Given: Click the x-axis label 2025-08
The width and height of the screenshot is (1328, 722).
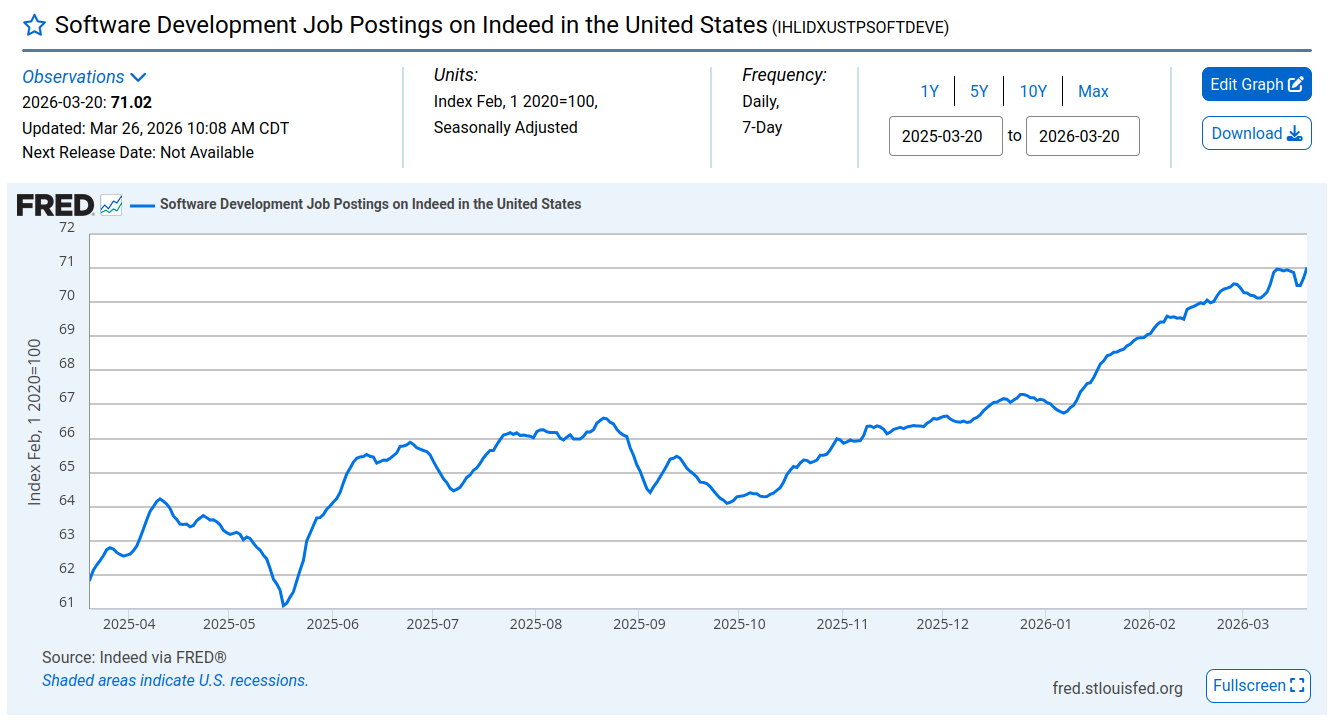Looking at the screenshot, I should pyautogui.click(x=536, y=624).
